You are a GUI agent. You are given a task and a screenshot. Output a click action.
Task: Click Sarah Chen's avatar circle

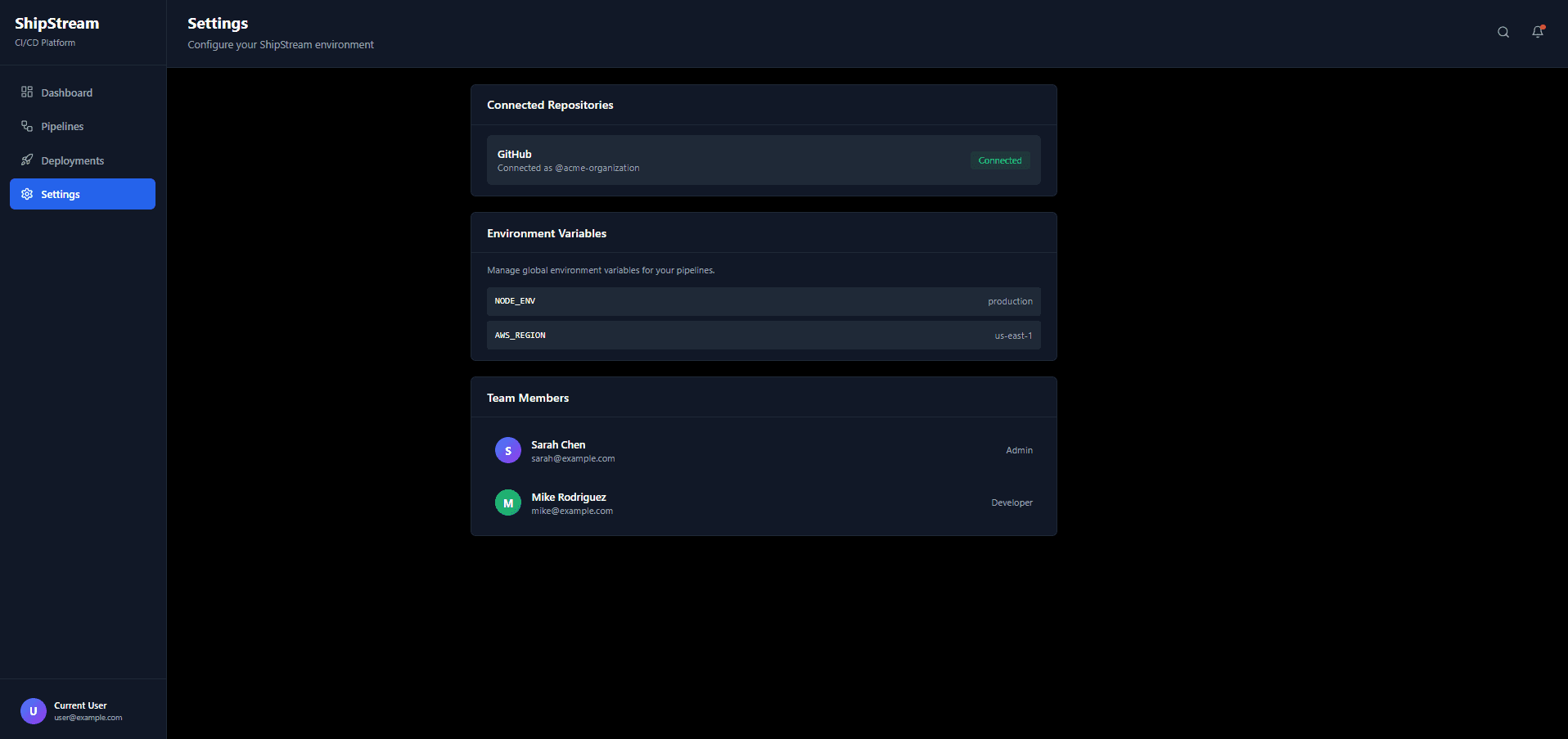pyautogui.click(x=507, y=450)
